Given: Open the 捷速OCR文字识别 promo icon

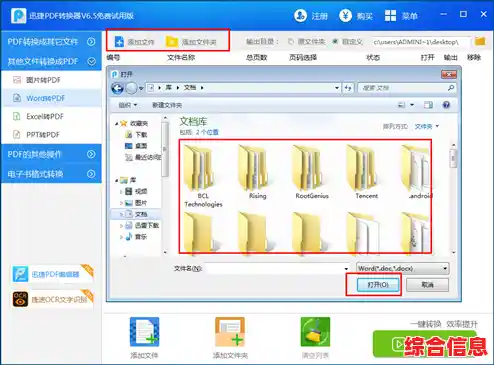Looking at the screenshot, I should 20,299.
